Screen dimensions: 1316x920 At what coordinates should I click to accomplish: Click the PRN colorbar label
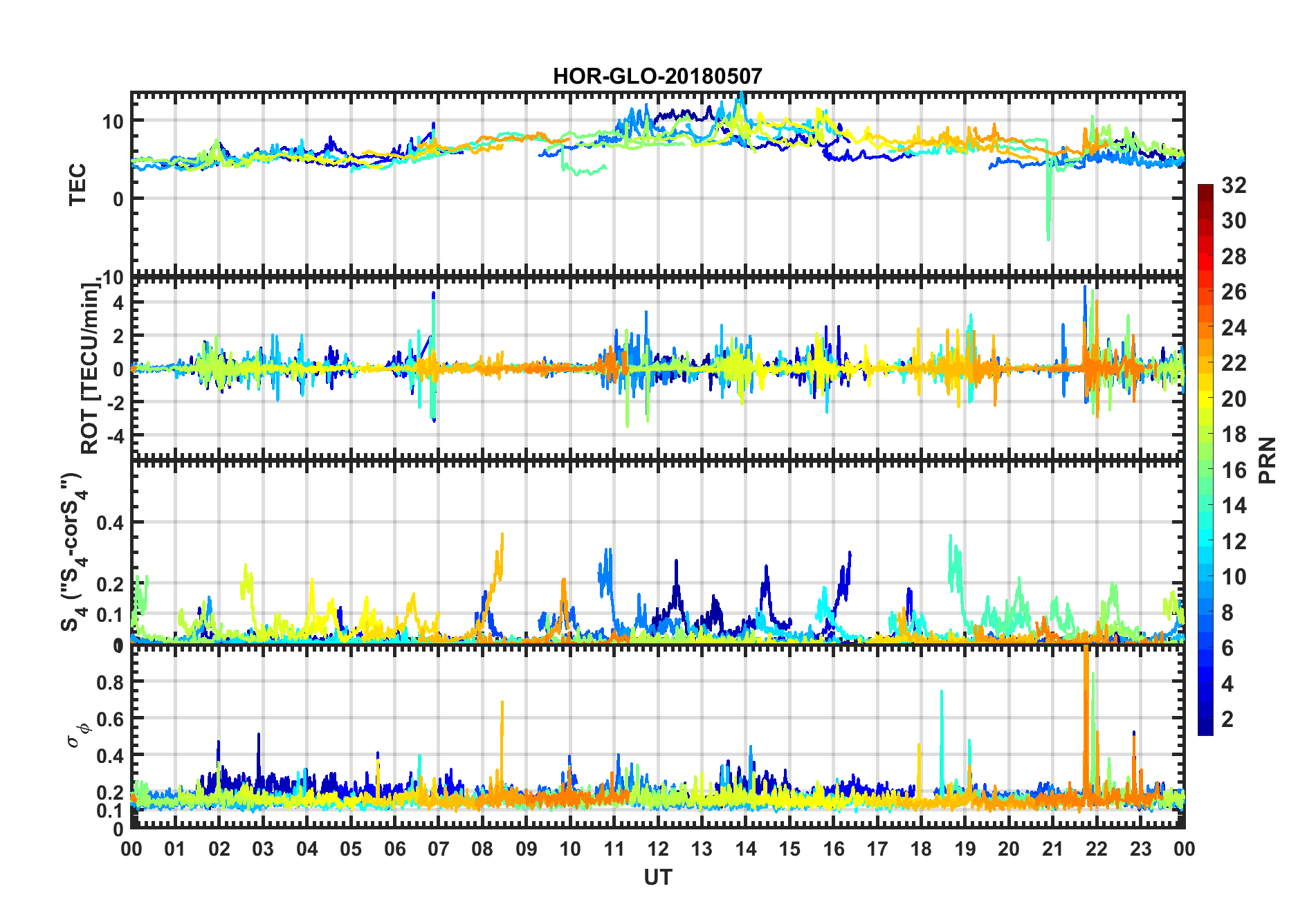coord(1268,460)
